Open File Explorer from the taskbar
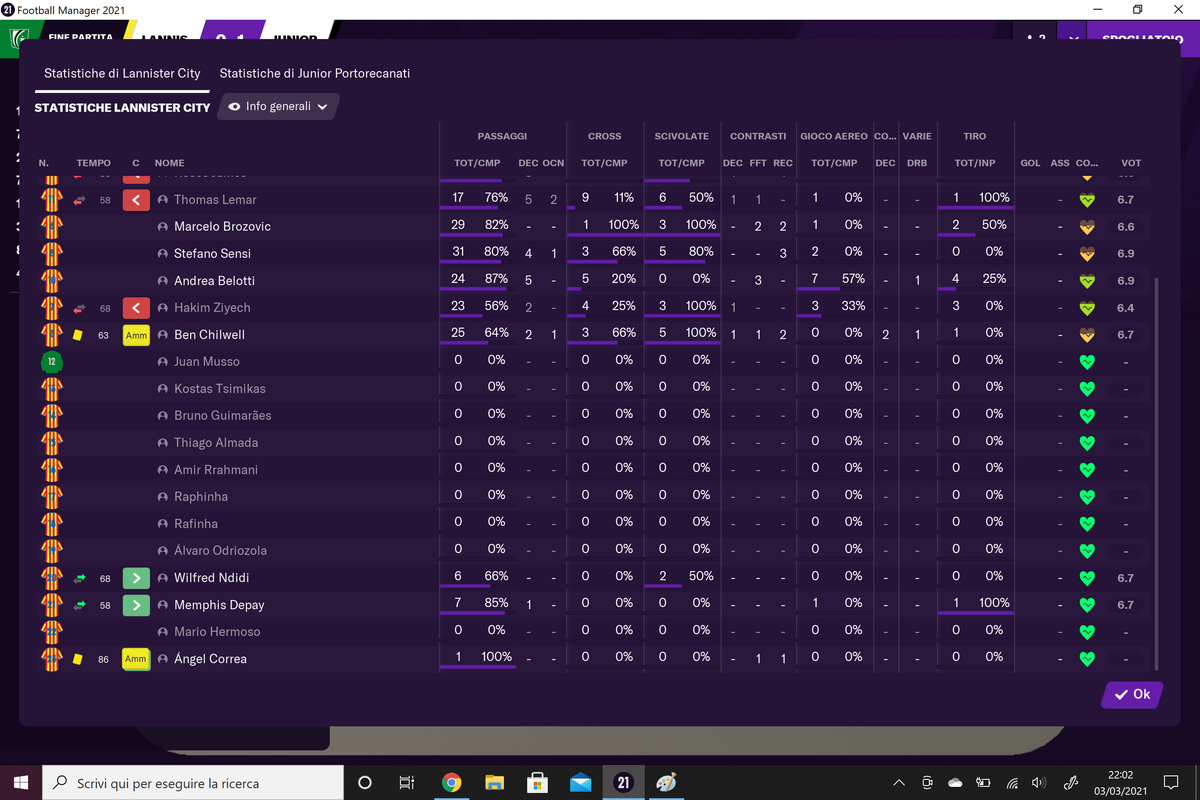Image resolution: width=1200 pixels, height=800 pixels. pyautogui.click(x=494, y=782)
